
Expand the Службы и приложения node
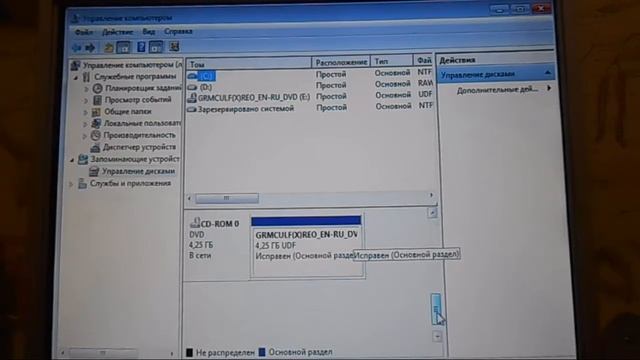click(71, 184)
